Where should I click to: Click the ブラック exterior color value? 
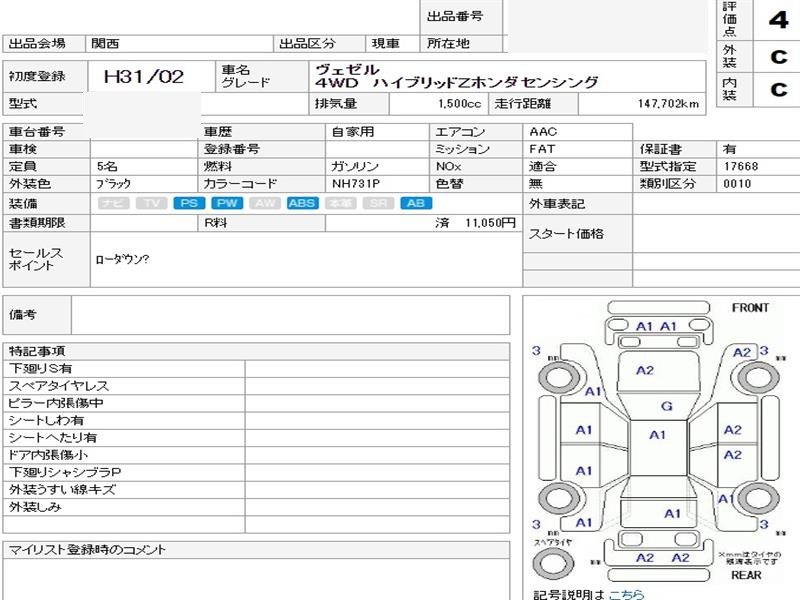[113, 184]
